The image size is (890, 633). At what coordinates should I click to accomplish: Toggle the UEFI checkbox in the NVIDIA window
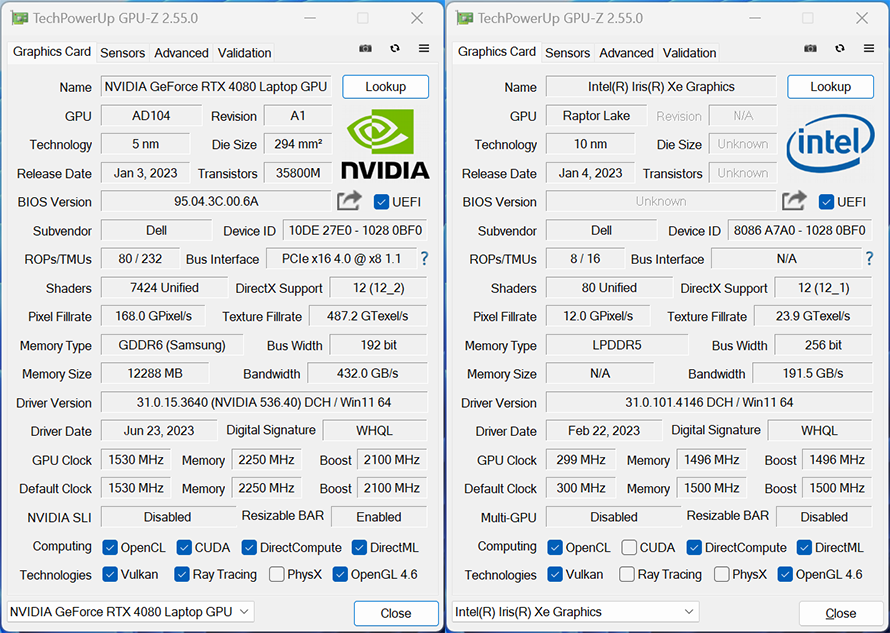(381, 202)
